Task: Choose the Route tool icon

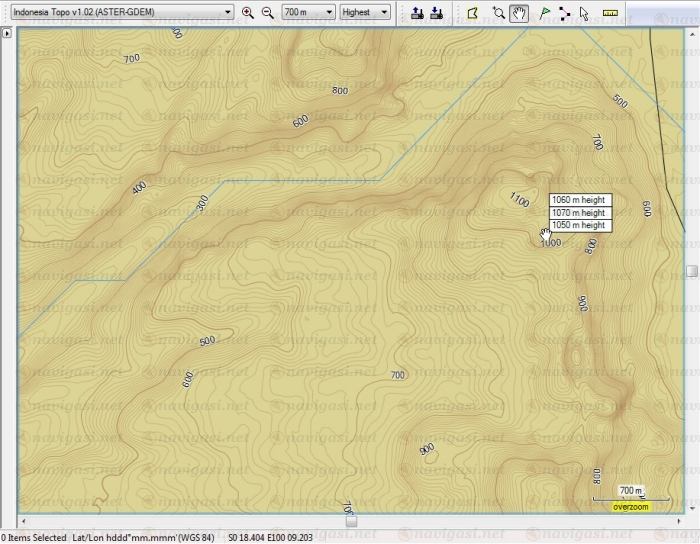Action: tap(565, 13)
